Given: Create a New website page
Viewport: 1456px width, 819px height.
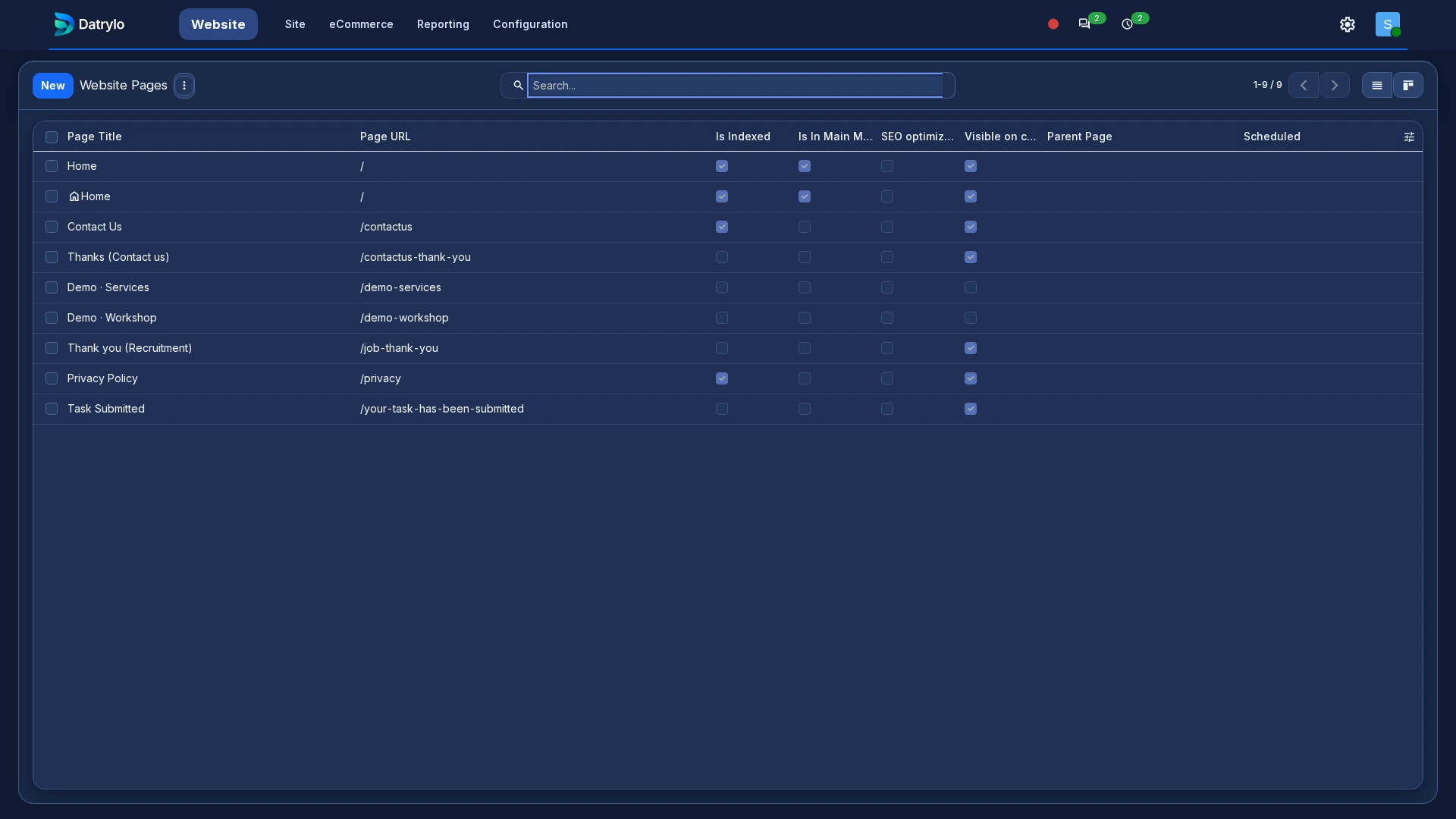Looking at the screenshot, I should (x=53, y=86).
